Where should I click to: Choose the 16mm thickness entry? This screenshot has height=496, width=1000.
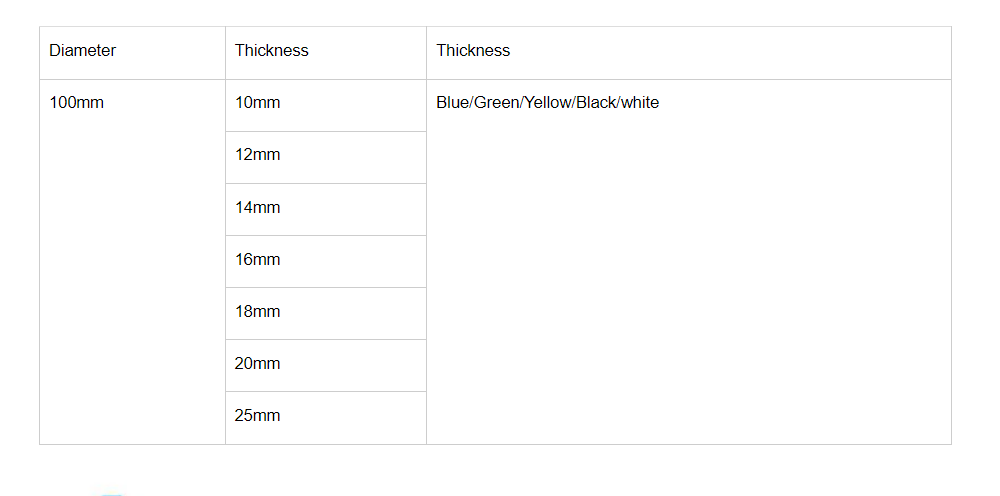click(258, 260)
